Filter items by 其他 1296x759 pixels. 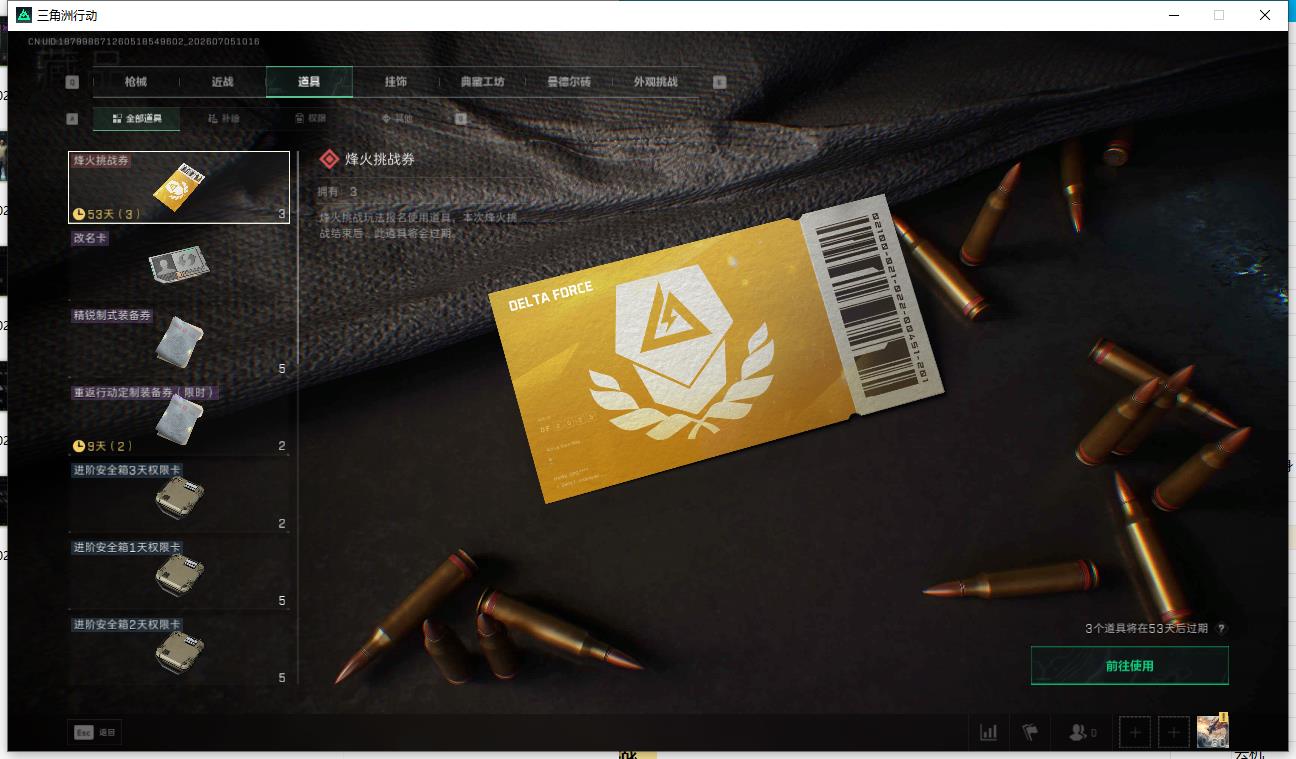[x=397, y=118]
